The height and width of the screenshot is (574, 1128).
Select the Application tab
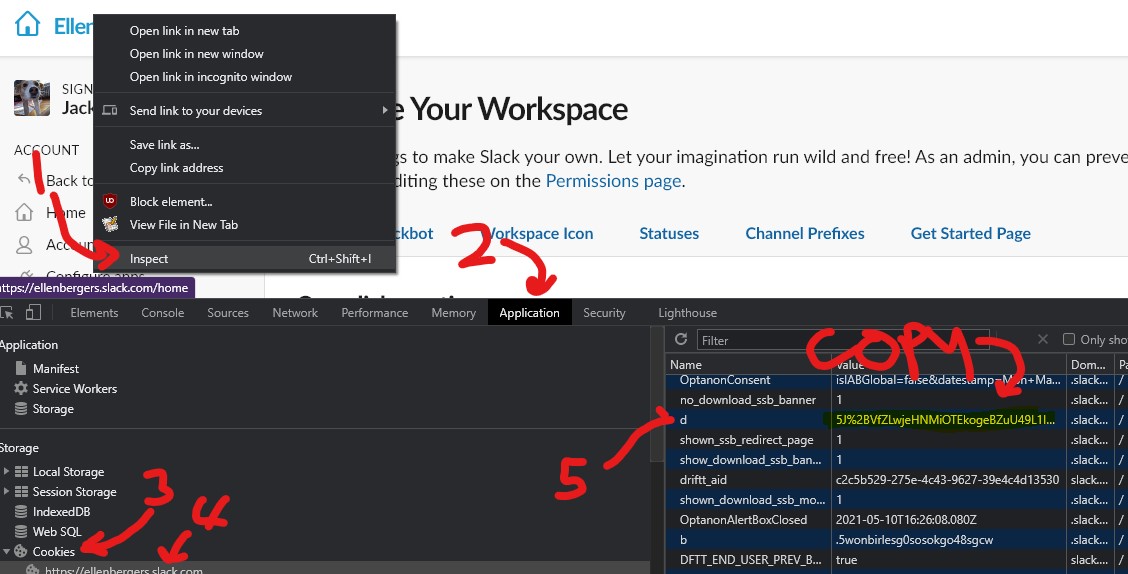click(x=529, y=313)
